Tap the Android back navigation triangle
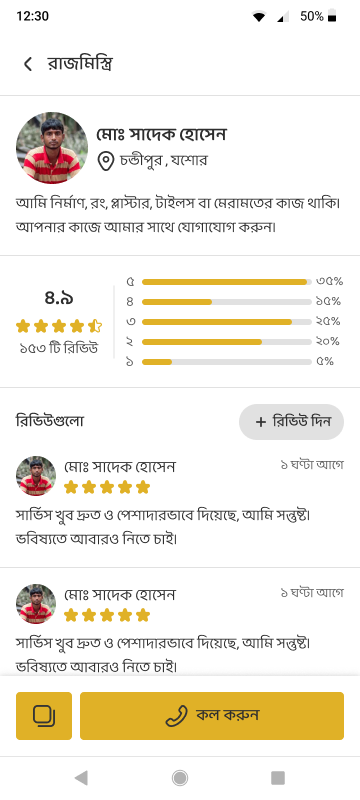Screen dimensions: 360x800 pyautogui.click(x=81, y=778)
